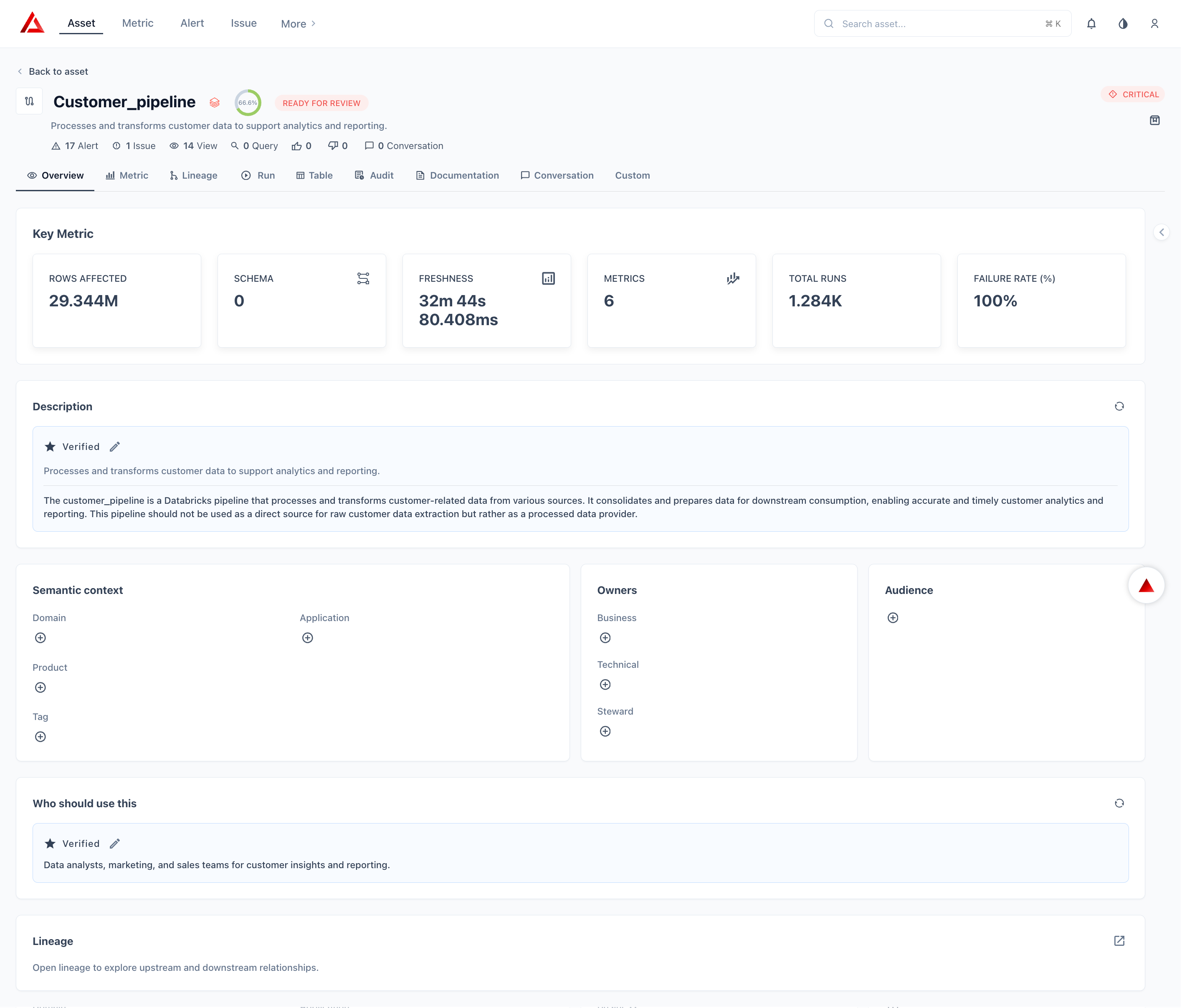
Task: Click the pipeline asset type icon
Action: point(29,101)
